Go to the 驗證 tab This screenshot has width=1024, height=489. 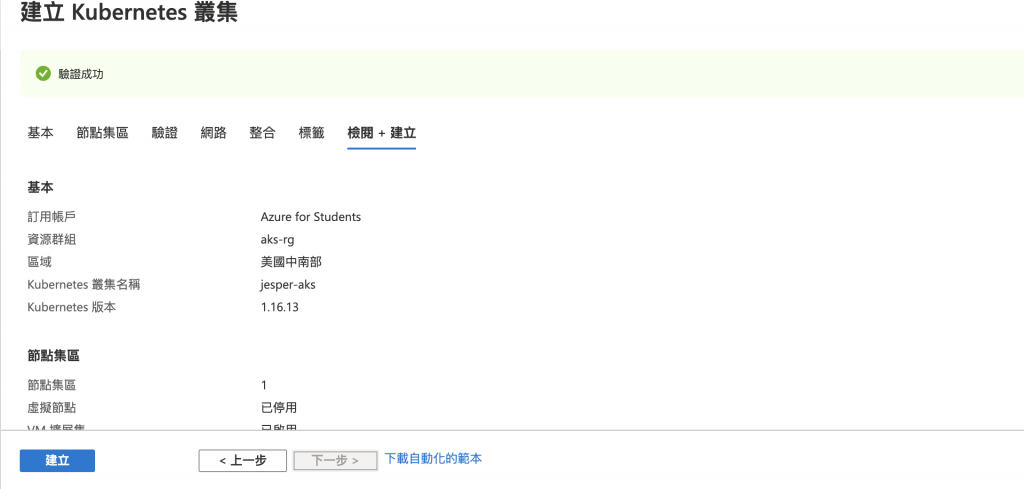point(165,133)
